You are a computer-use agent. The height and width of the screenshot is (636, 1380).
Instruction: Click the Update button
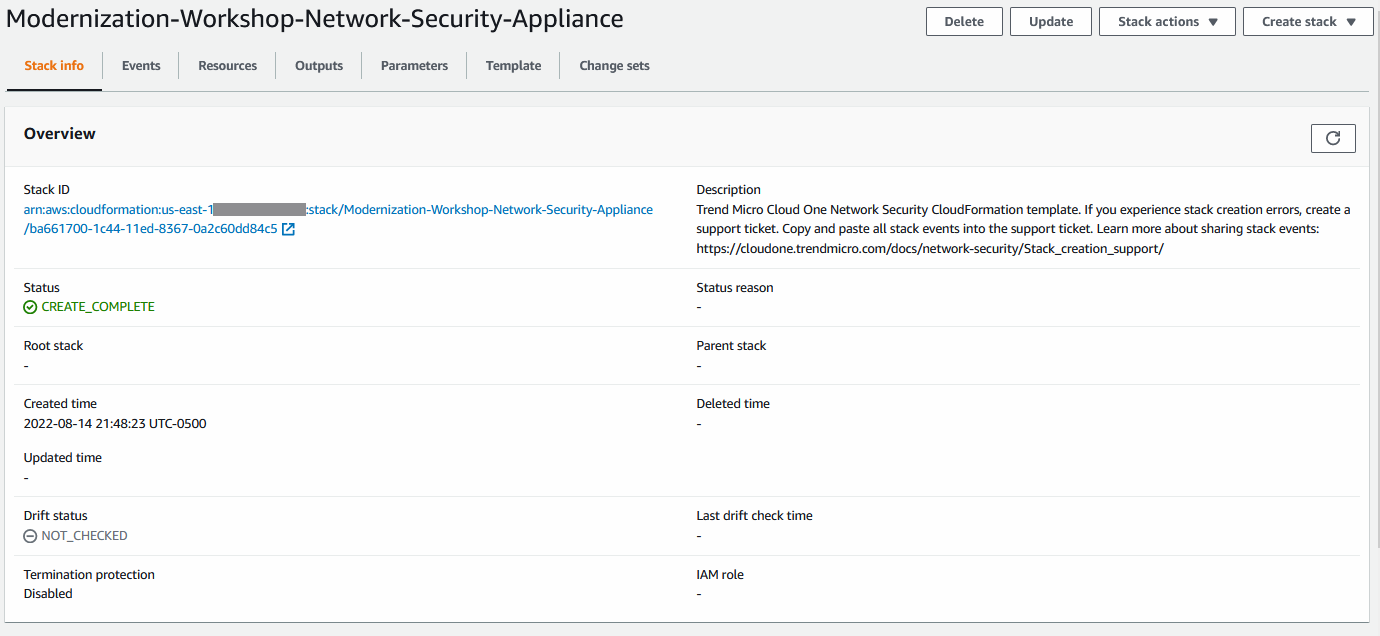click(x=1051, y=21)
